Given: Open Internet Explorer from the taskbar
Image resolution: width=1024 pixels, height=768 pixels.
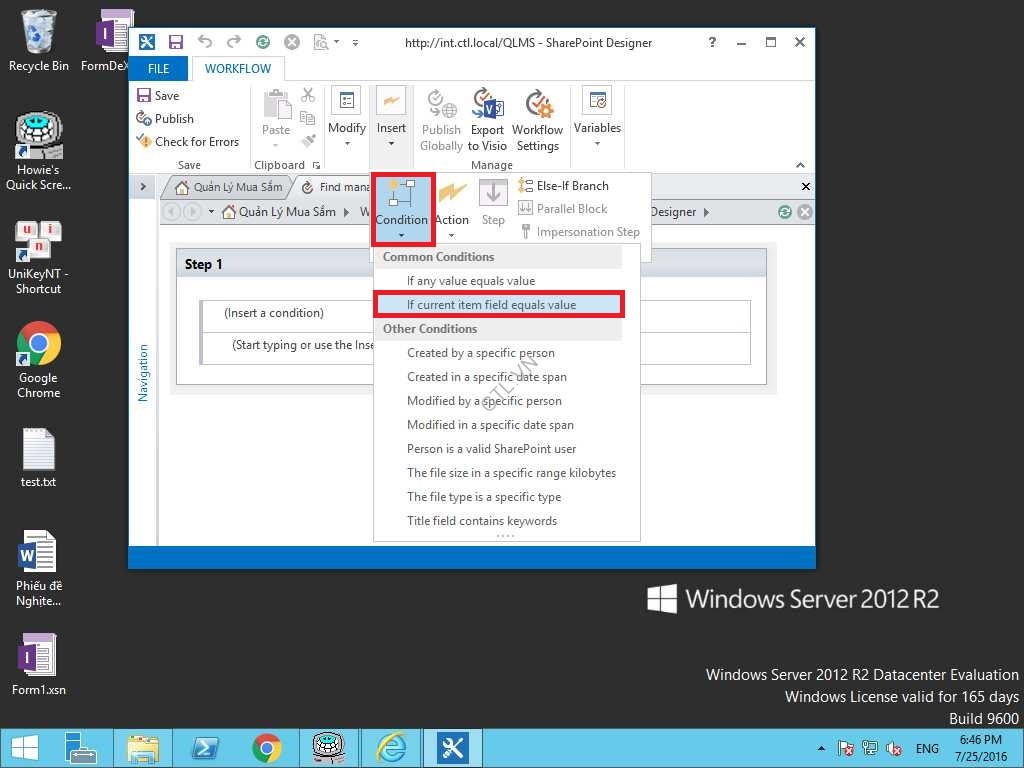Looking at the screenshot, I should [x=389, y=747].
